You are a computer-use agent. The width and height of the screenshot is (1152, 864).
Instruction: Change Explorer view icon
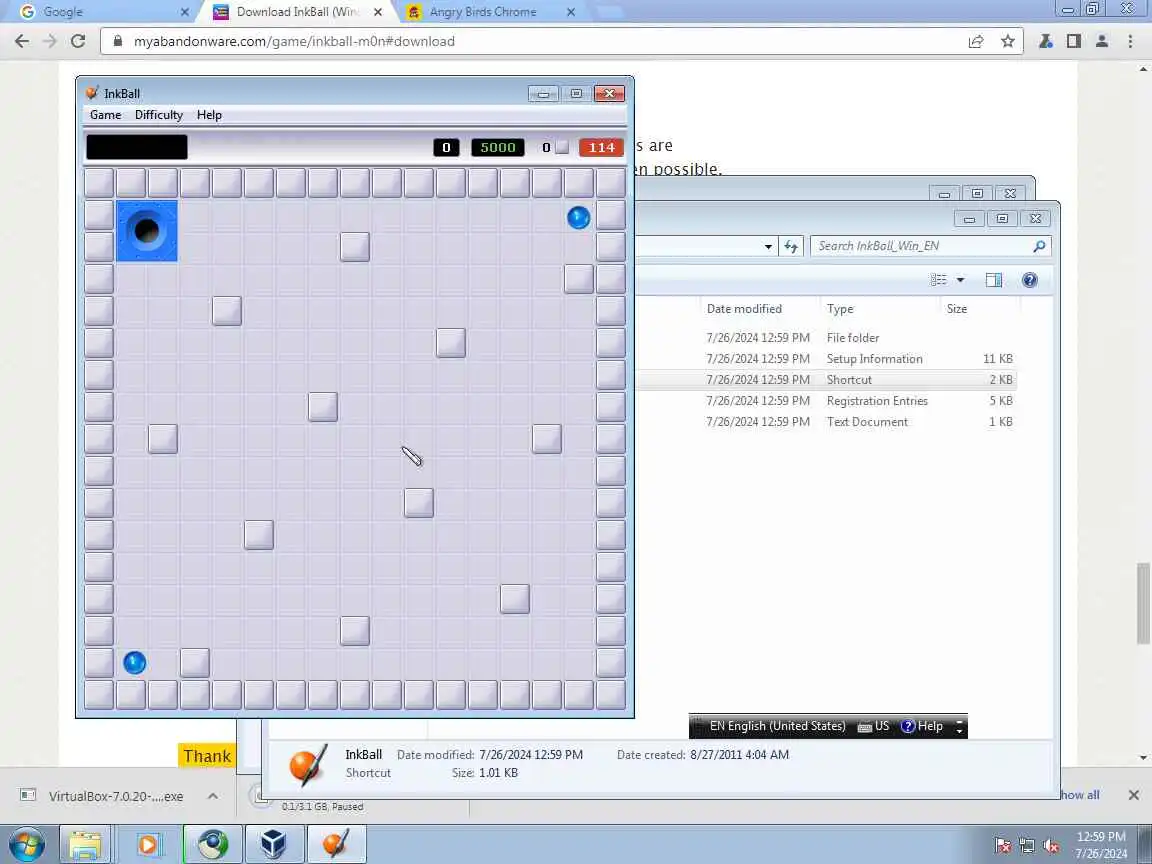click(939, 280)
